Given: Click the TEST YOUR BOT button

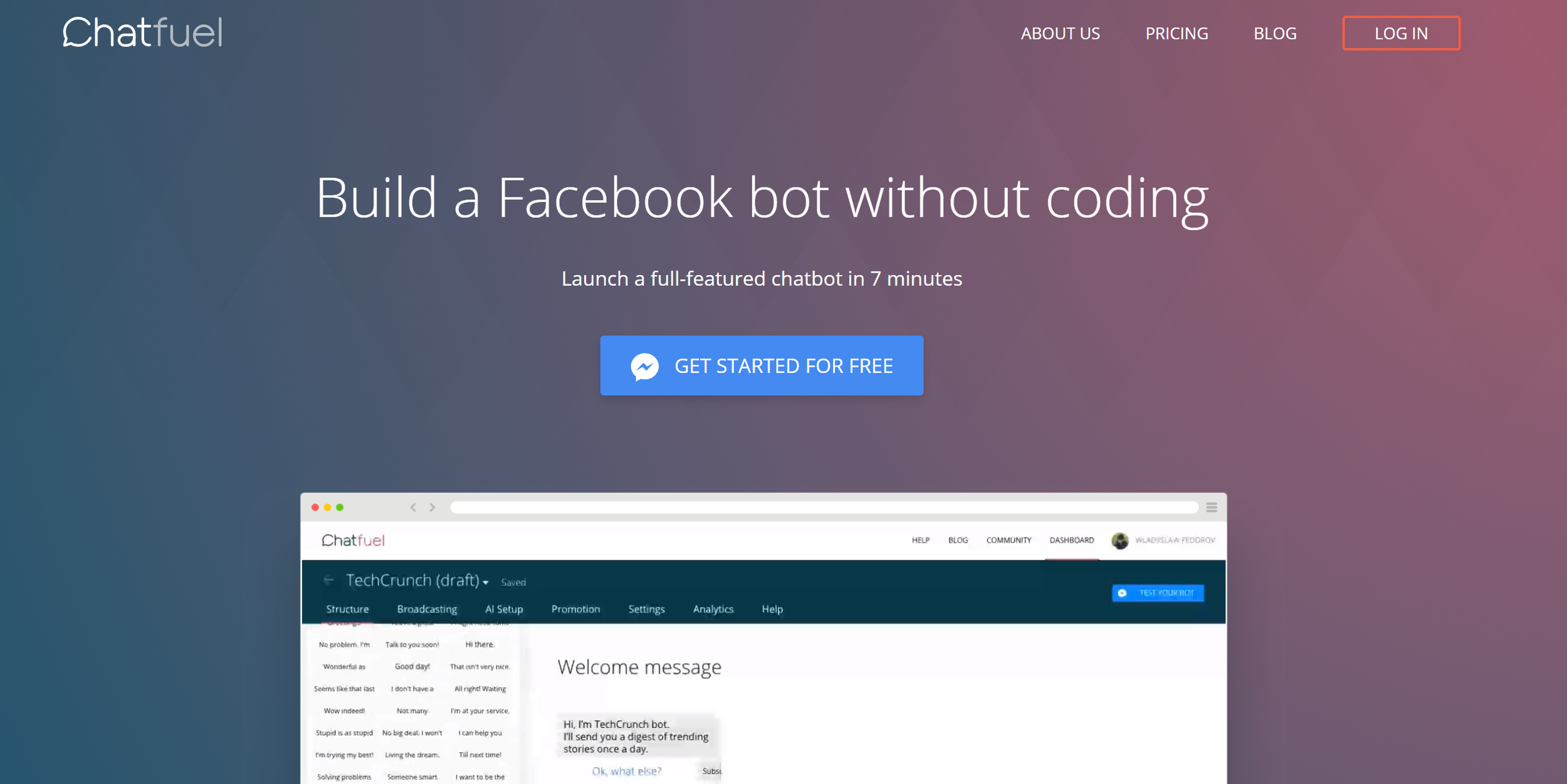Looking at the screenshot, I should pos(1158,593).
